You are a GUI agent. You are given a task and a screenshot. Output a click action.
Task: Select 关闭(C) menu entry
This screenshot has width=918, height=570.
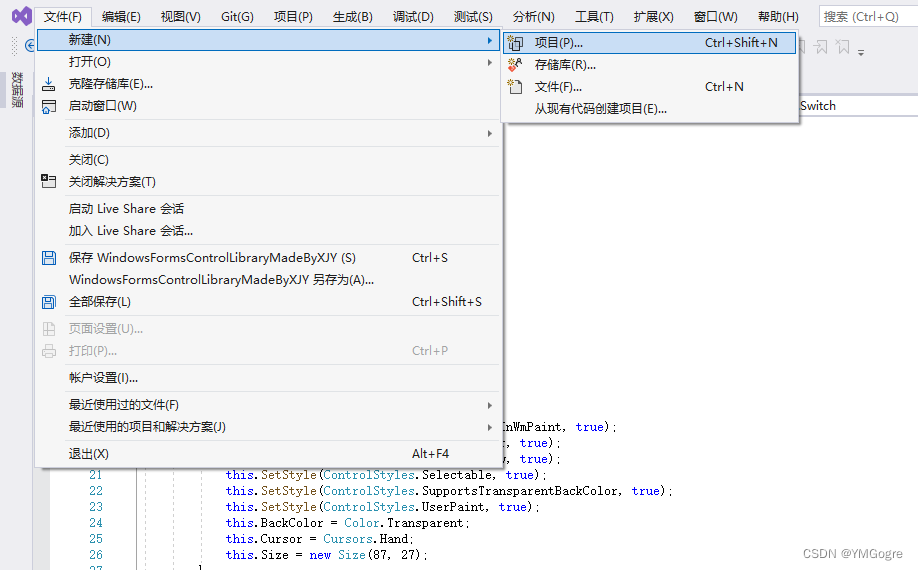(268, 160)
